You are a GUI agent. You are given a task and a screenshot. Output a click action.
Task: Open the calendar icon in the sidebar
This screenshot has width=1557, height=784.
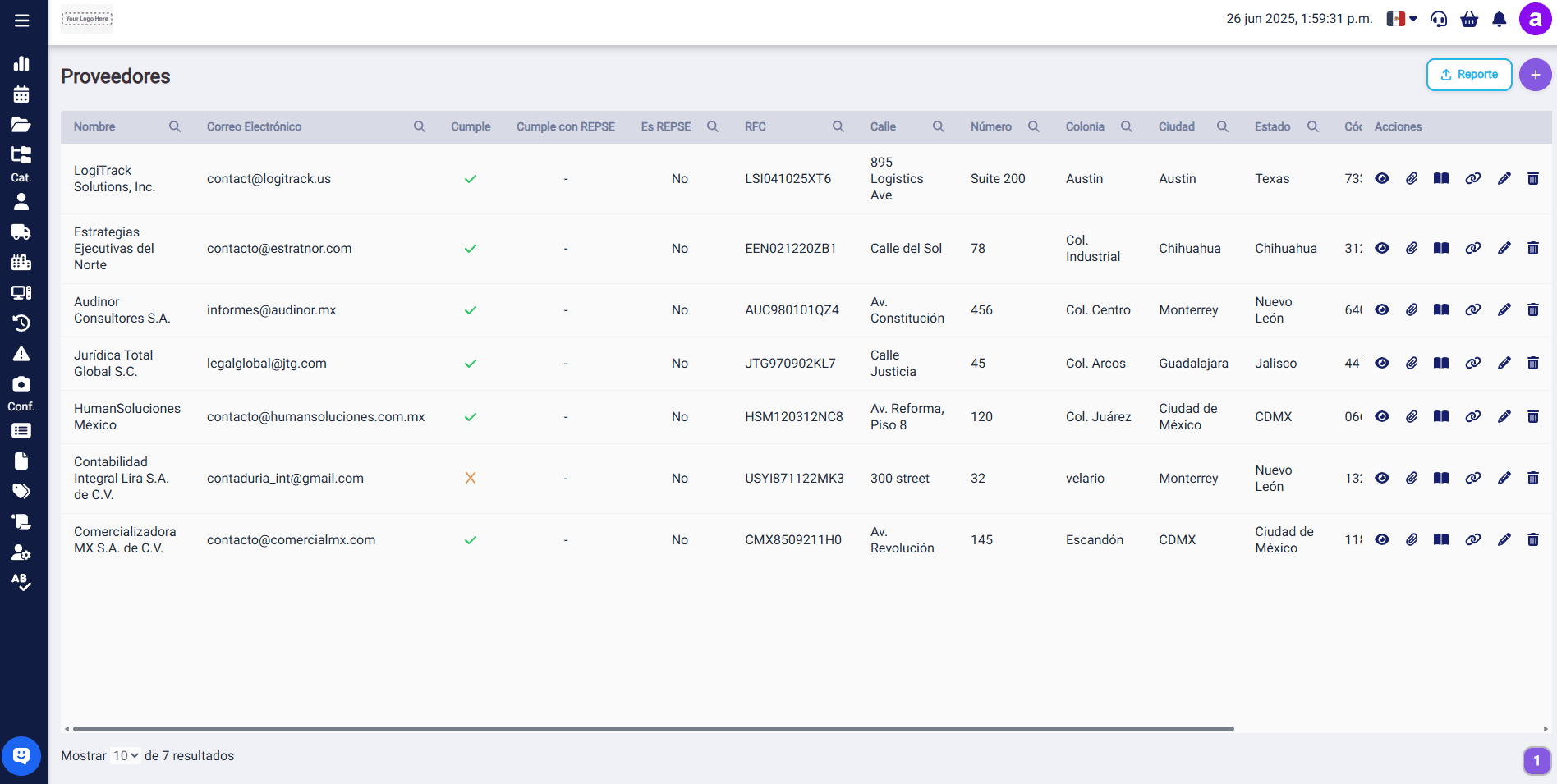[21, 94]
